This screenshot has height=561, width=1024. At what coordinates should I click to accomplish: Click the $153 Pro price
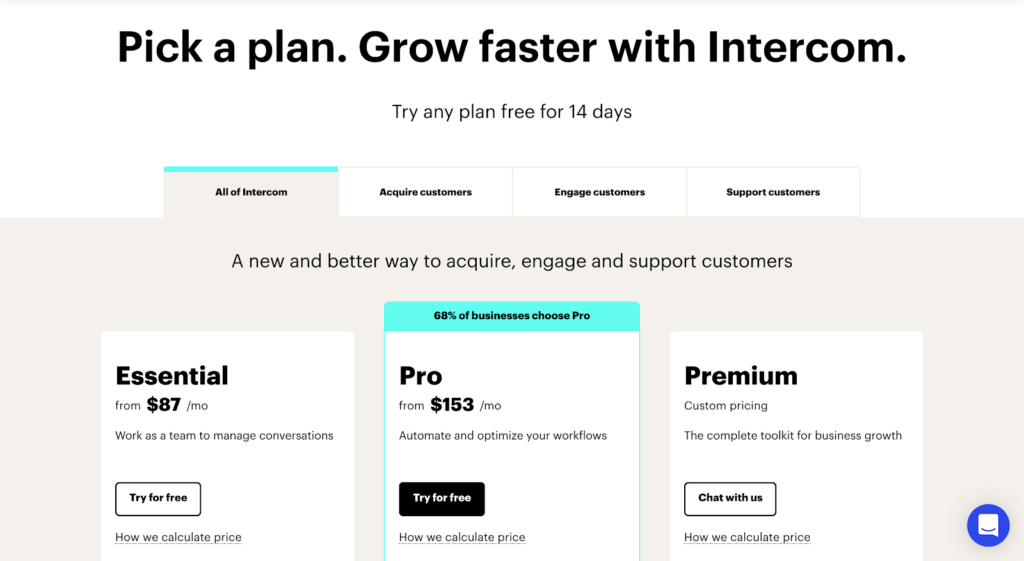coord(452,405)
